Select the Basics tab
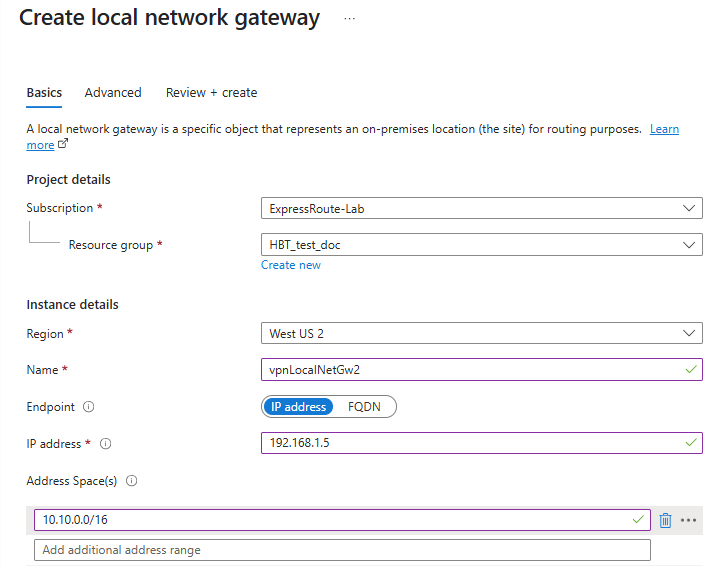This screenshot has height=568, width=710. 44,93
